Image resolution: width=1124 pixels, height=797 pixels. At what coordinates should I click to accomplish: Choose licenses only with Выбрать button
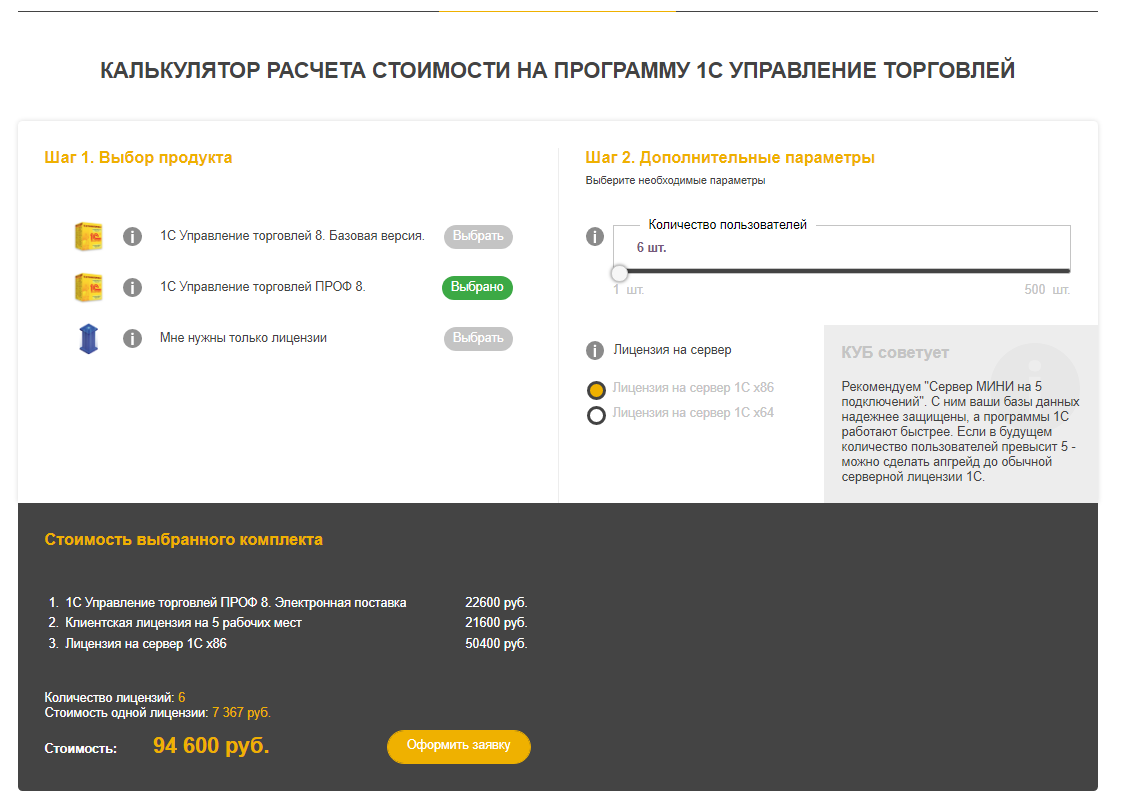click(478, 338)
